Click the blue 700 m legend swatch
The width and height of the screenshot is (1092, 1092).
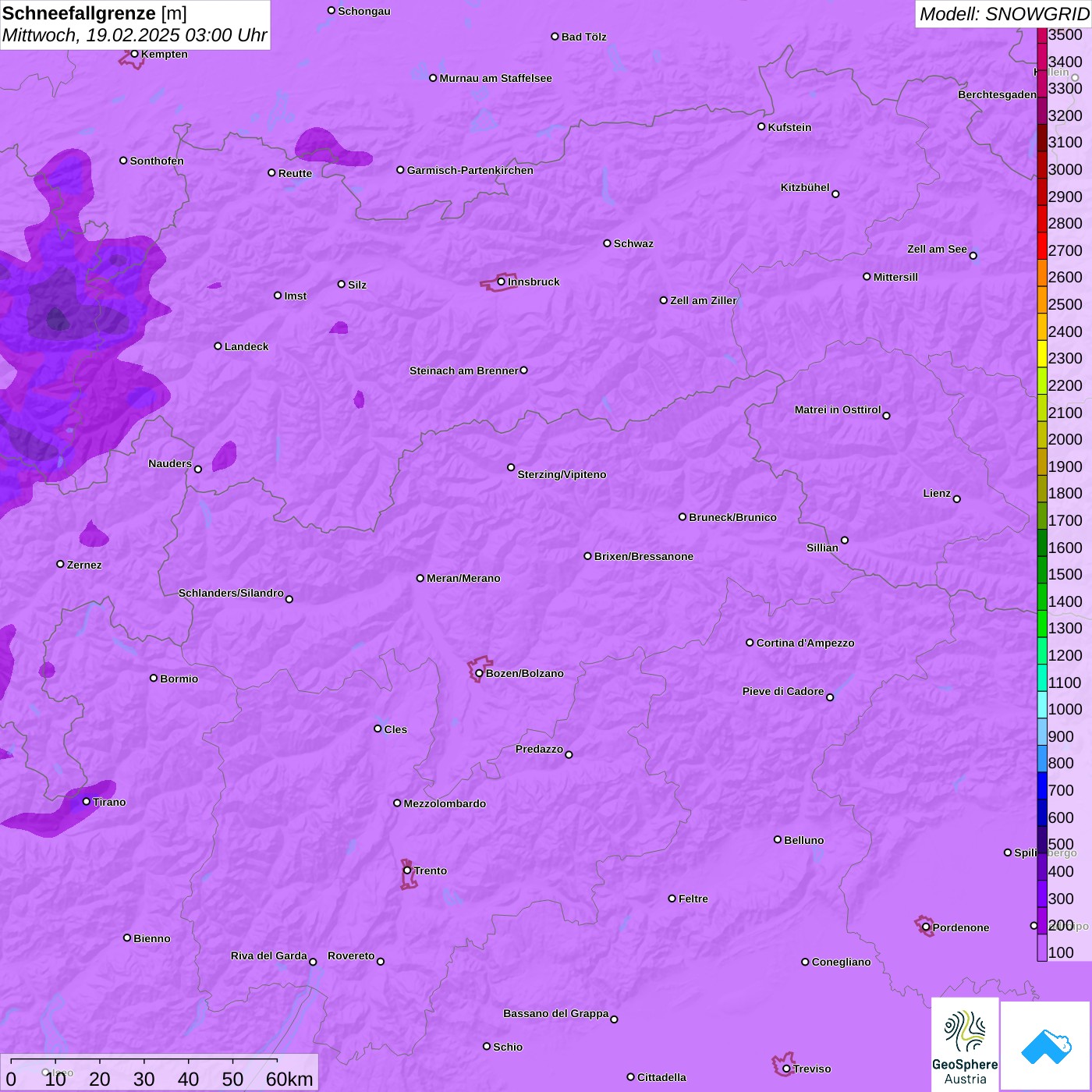(1042, 785)
